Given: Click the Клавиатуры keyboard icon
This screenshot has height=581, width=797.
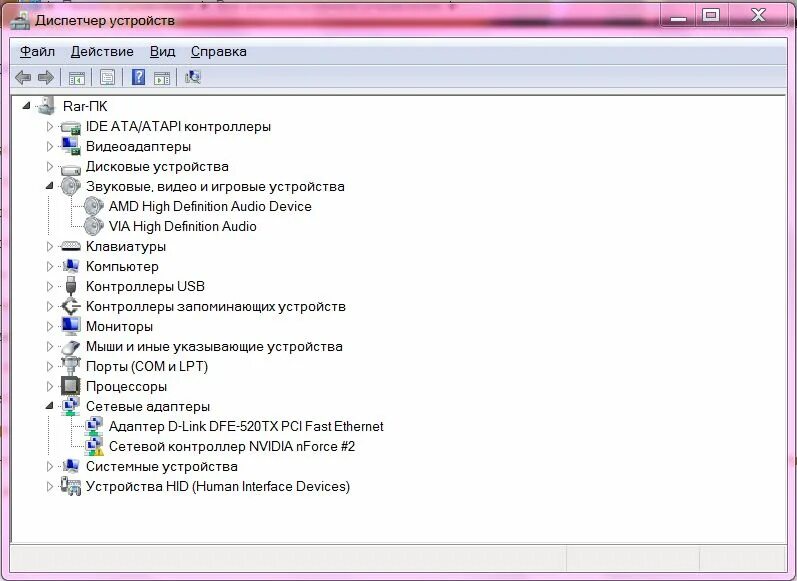Looking at the screenshot, I should [x=71, y=247].
